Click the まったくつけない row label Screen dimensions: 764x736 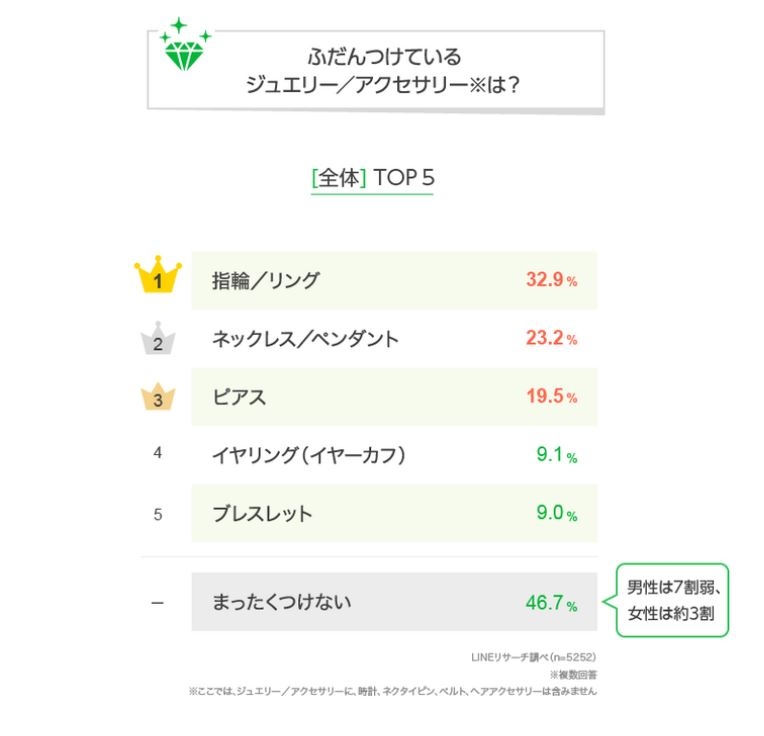(x=281, y=602)
